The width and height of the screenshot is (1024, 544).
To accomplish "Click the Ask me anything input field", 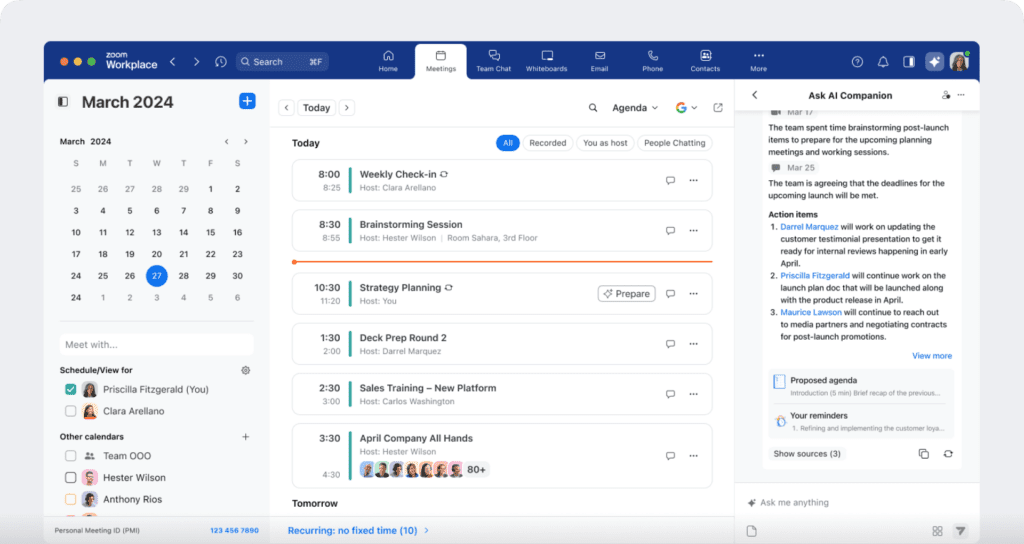I will pyautogui.click(x=840, y=503).
